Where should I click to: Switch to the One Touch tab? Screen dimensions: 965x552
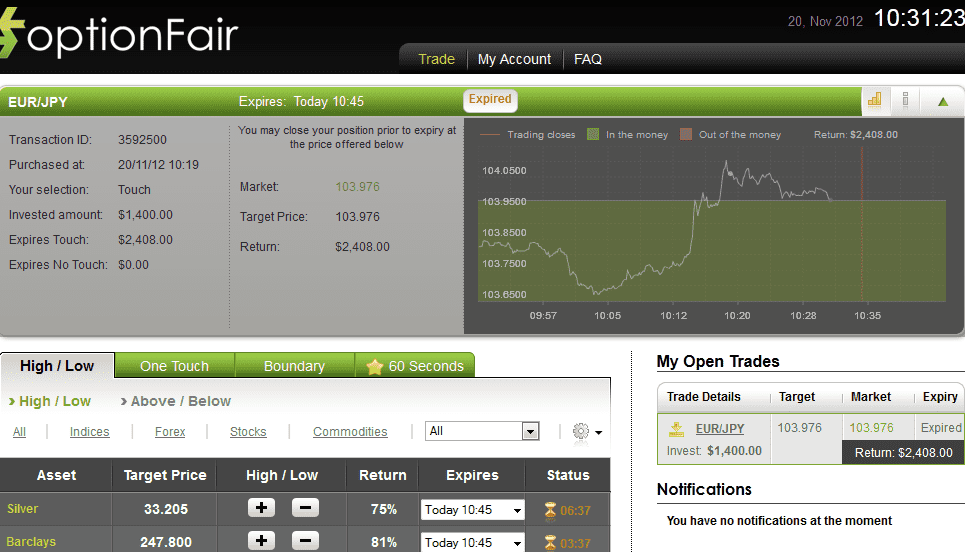click(174, 366)
